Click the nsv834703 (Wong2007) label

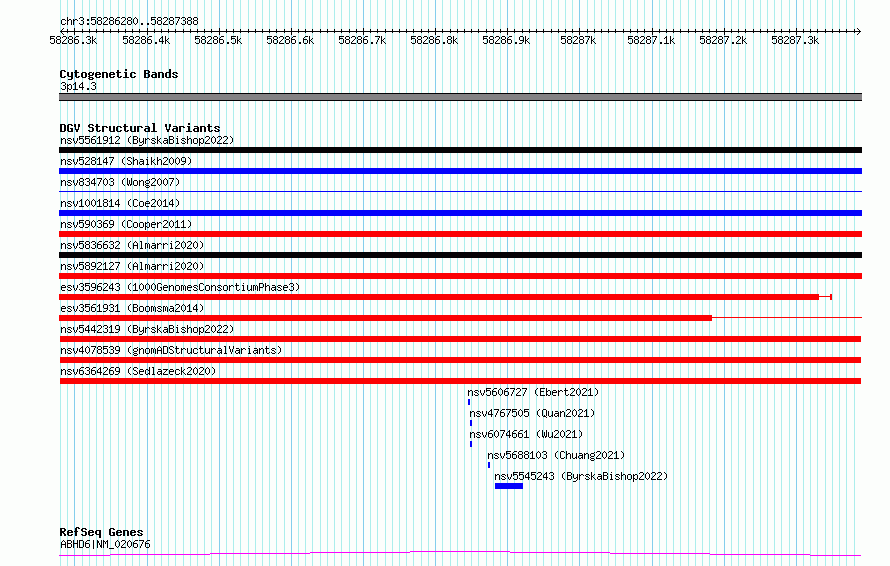pos(120,182)
